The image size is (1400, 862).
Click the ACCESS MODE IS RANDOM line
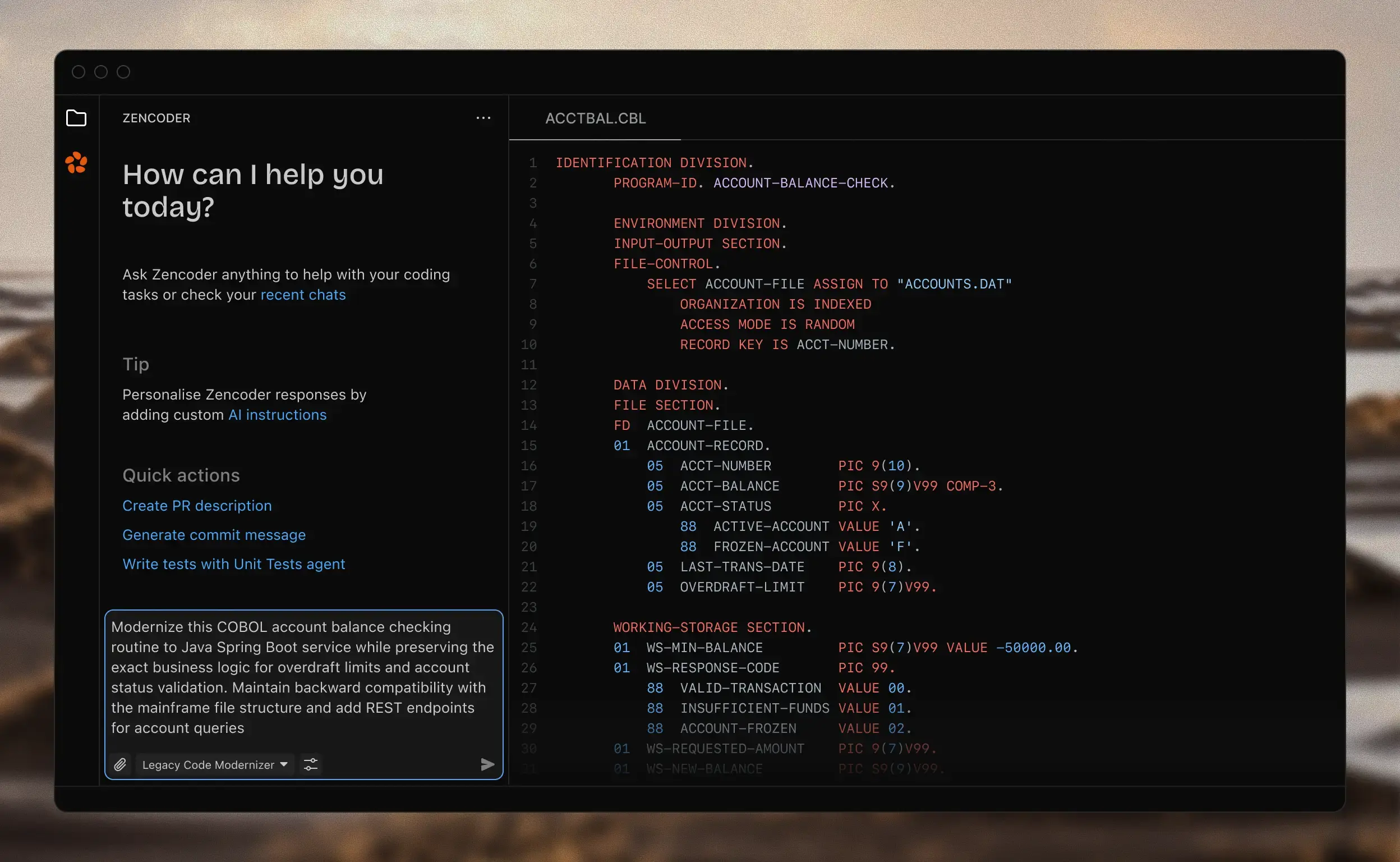click(x=767, y=324)
